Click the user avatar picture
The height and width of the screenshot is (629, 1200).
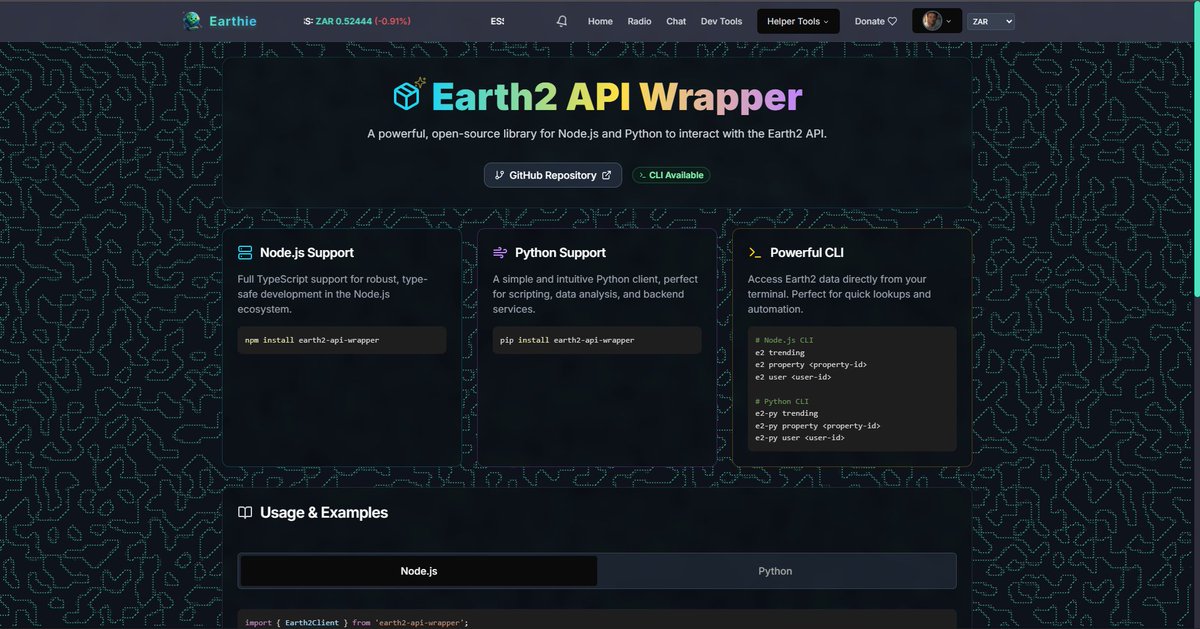pyautogui.click(x=932, y=21)
